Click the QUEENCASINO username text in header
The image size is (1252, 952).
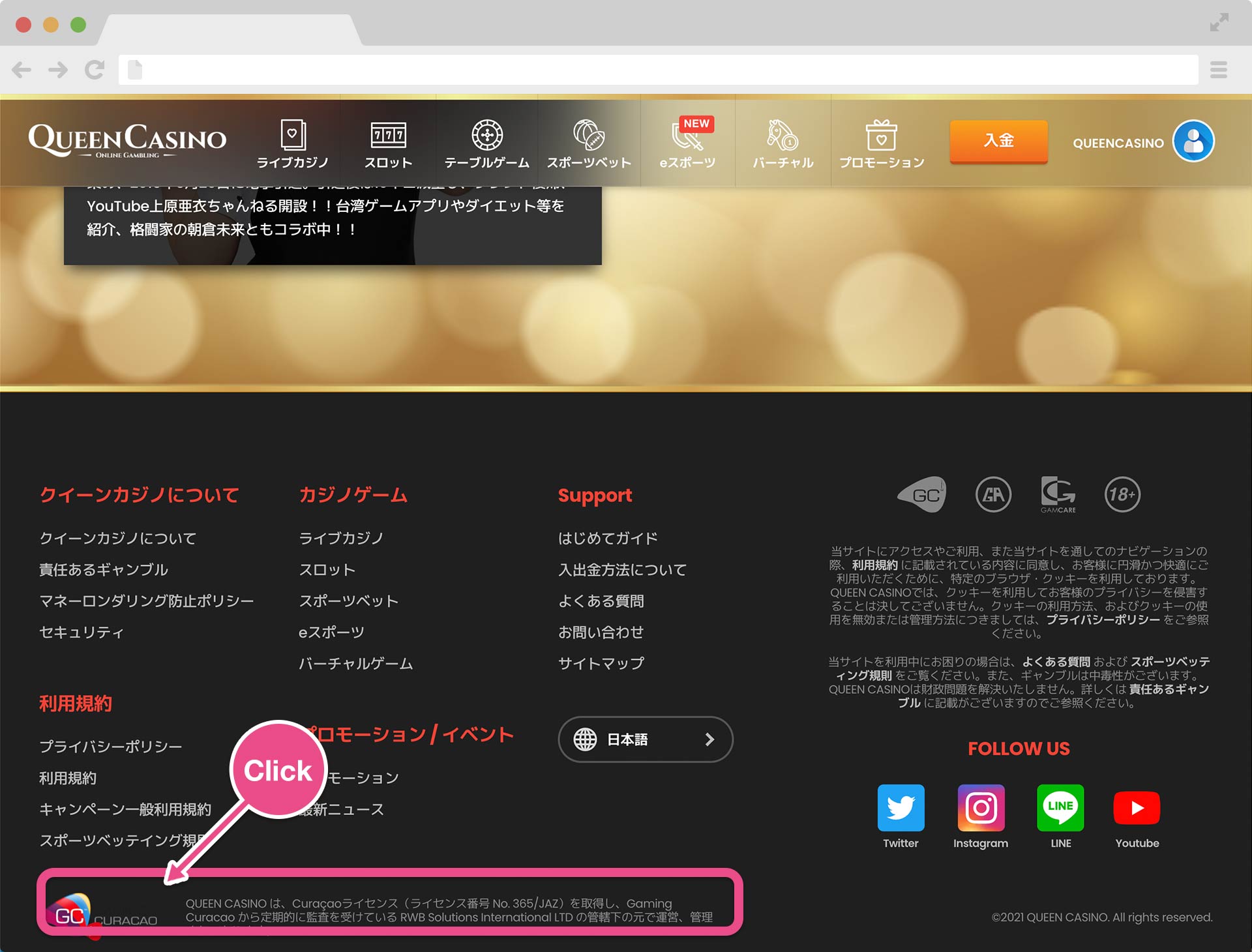pyautogui.click(x=1118, y=143)
